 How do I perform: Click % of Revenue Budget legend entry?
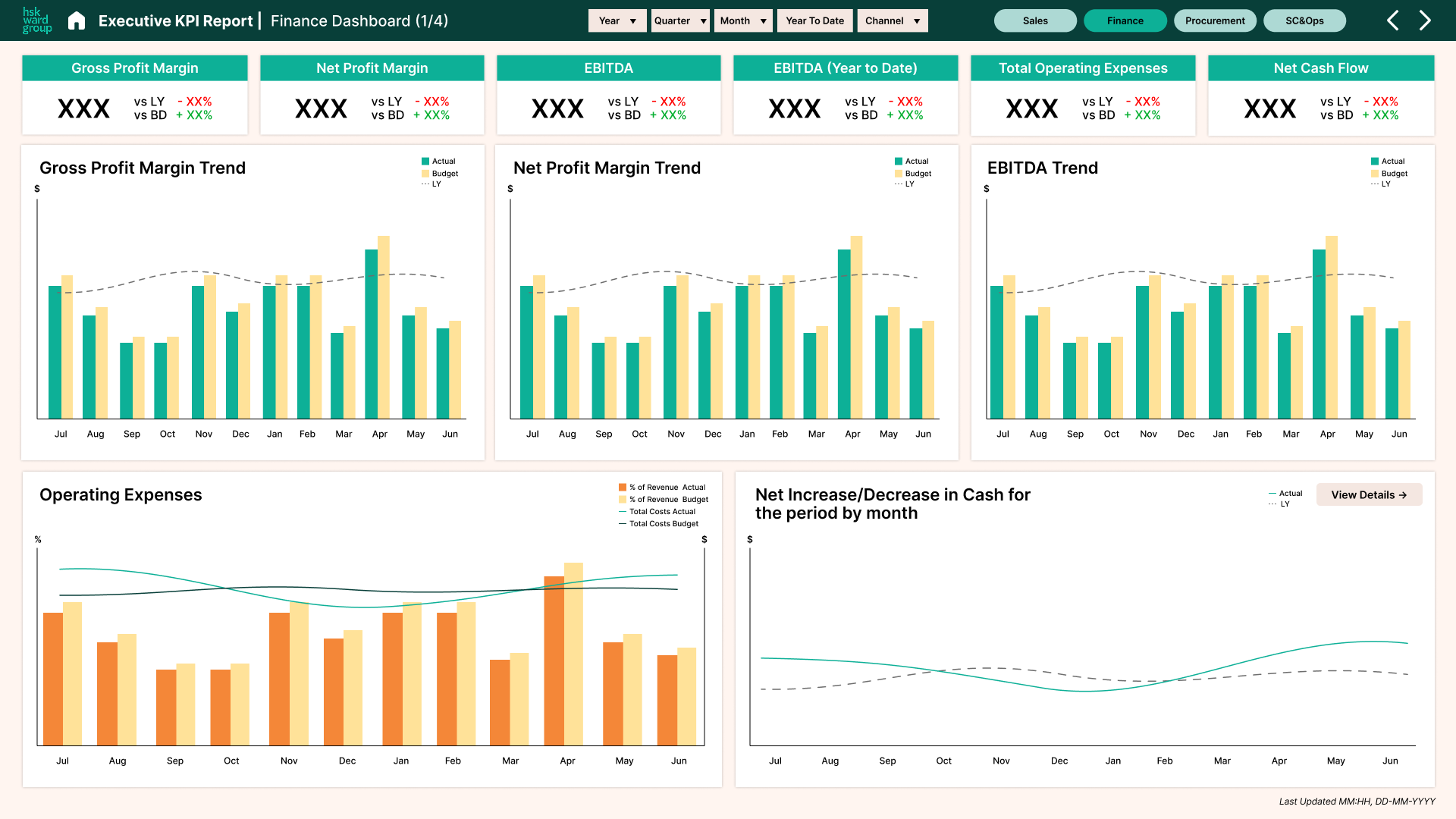click(664, 500)
